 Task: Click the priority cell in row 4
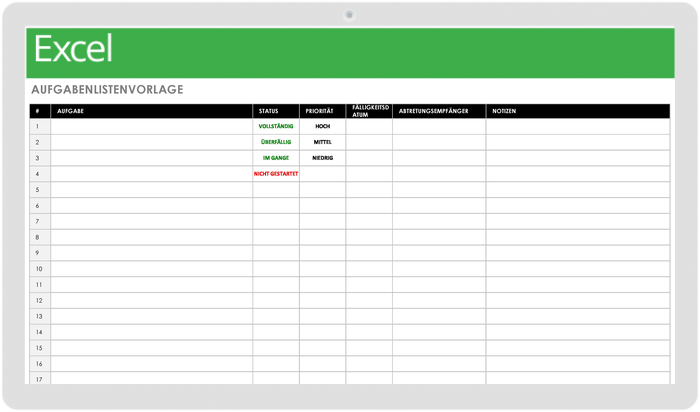[322, 174]
